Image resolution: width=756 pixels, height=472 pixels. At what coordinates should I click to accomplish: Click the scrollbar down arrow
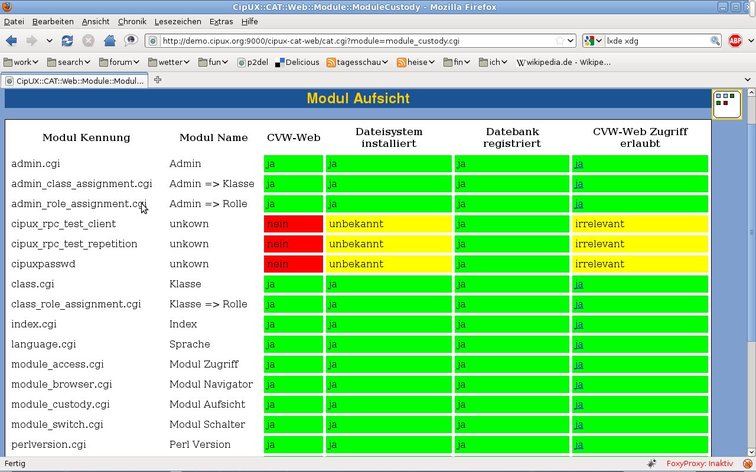point(751,452)
